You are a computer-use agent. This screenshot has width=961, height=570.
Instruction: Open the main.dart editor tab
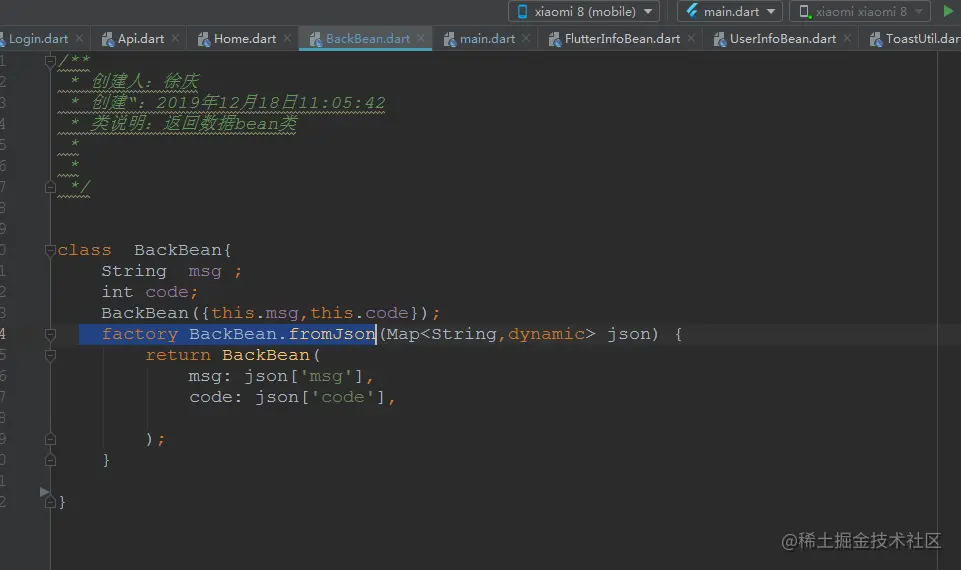tap(487, 39)
